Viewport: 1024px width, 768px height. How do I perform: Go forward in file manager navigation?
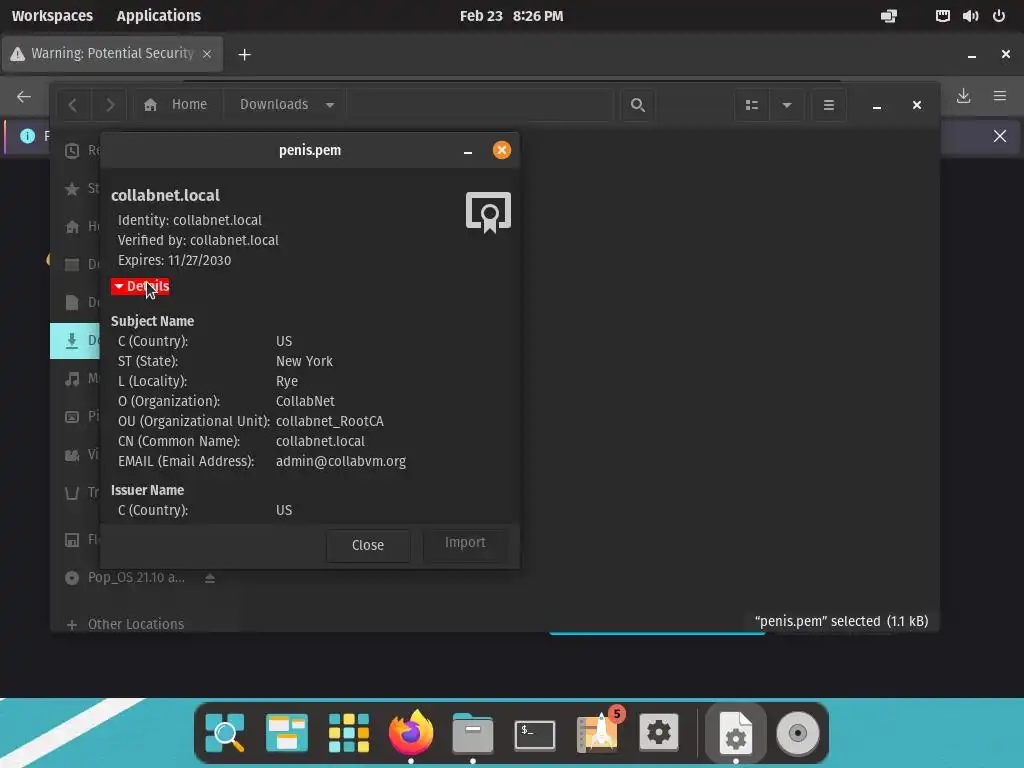click(110, 104)
